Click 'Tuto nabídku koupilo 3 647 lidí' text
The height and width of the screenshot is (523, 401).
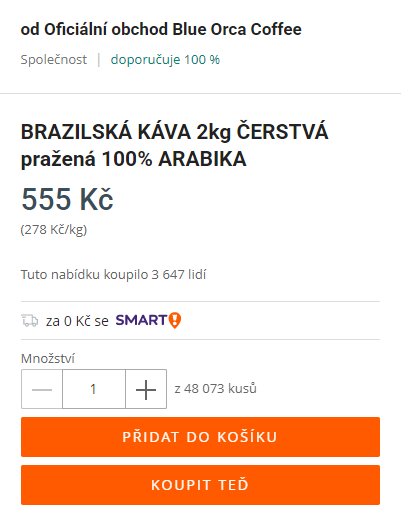click(x=113, y=275)
